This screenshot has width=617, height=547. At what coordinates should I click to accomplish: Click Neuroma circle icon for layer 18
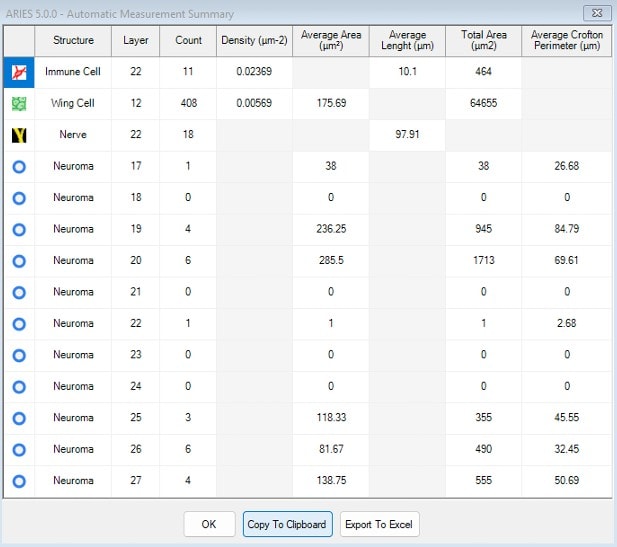pyautogui.click(x=19, y=198)
